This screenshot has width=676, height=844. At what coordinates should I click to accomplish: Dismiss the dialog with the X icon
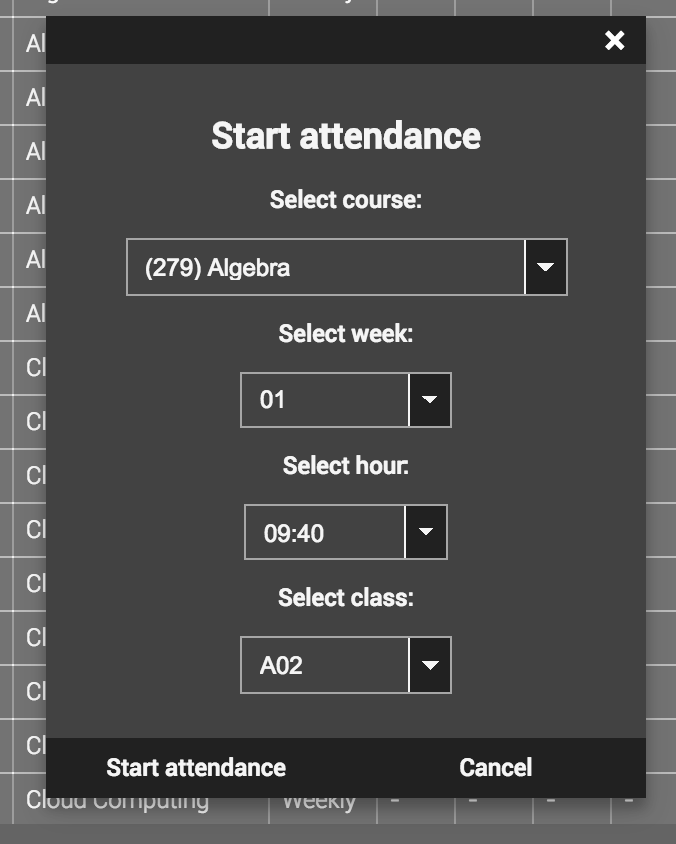614,41
